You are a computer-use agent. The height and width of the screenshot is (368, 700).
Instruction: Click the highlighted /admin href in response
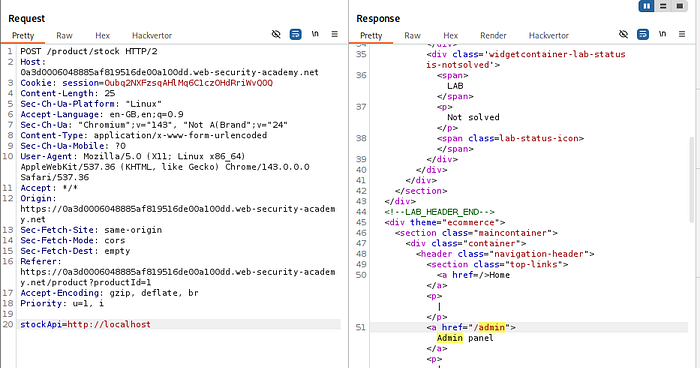[x=489, y=327]
